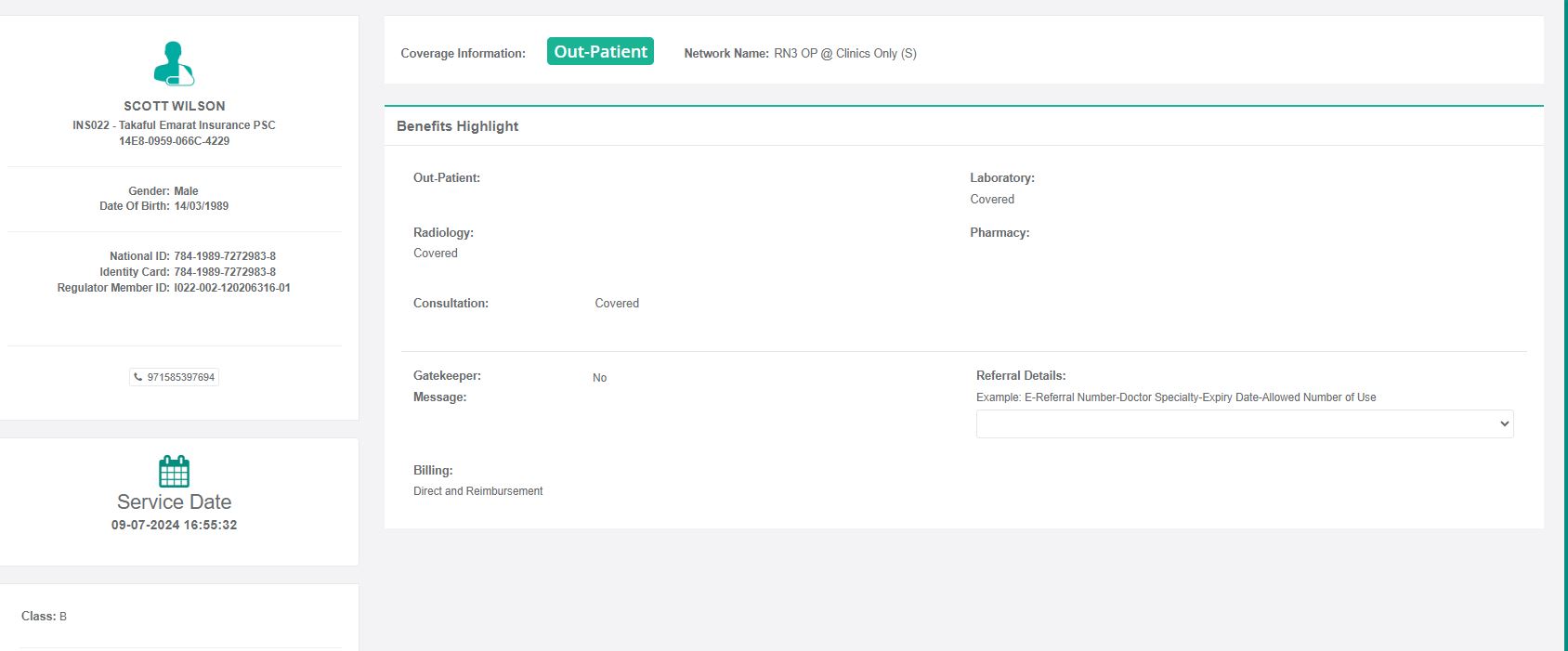Click the phone handset icon

point(138,377)
